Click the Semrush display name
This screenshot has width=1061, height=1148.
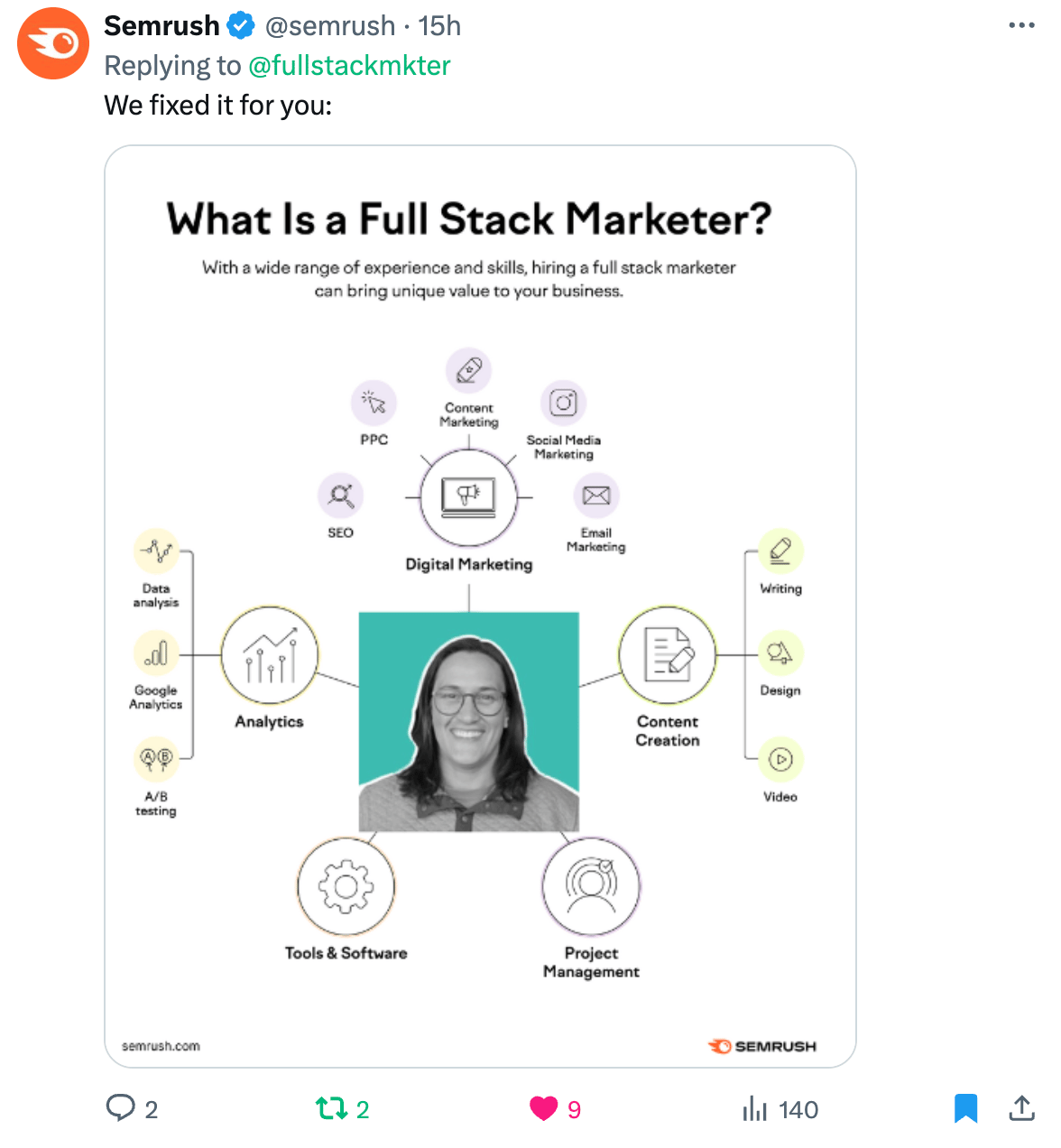pyautogui.click(x=161, y=26)
